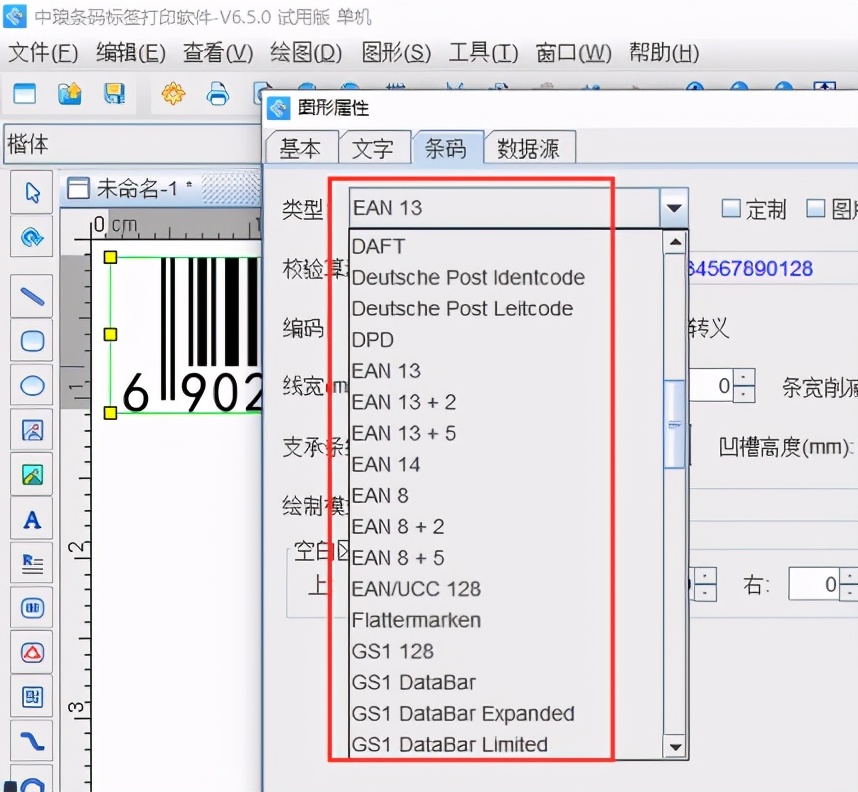Viewport: 858px width, 792px height.
Task: Click scroll-down arrow of the type list
Action: [675, 747]
